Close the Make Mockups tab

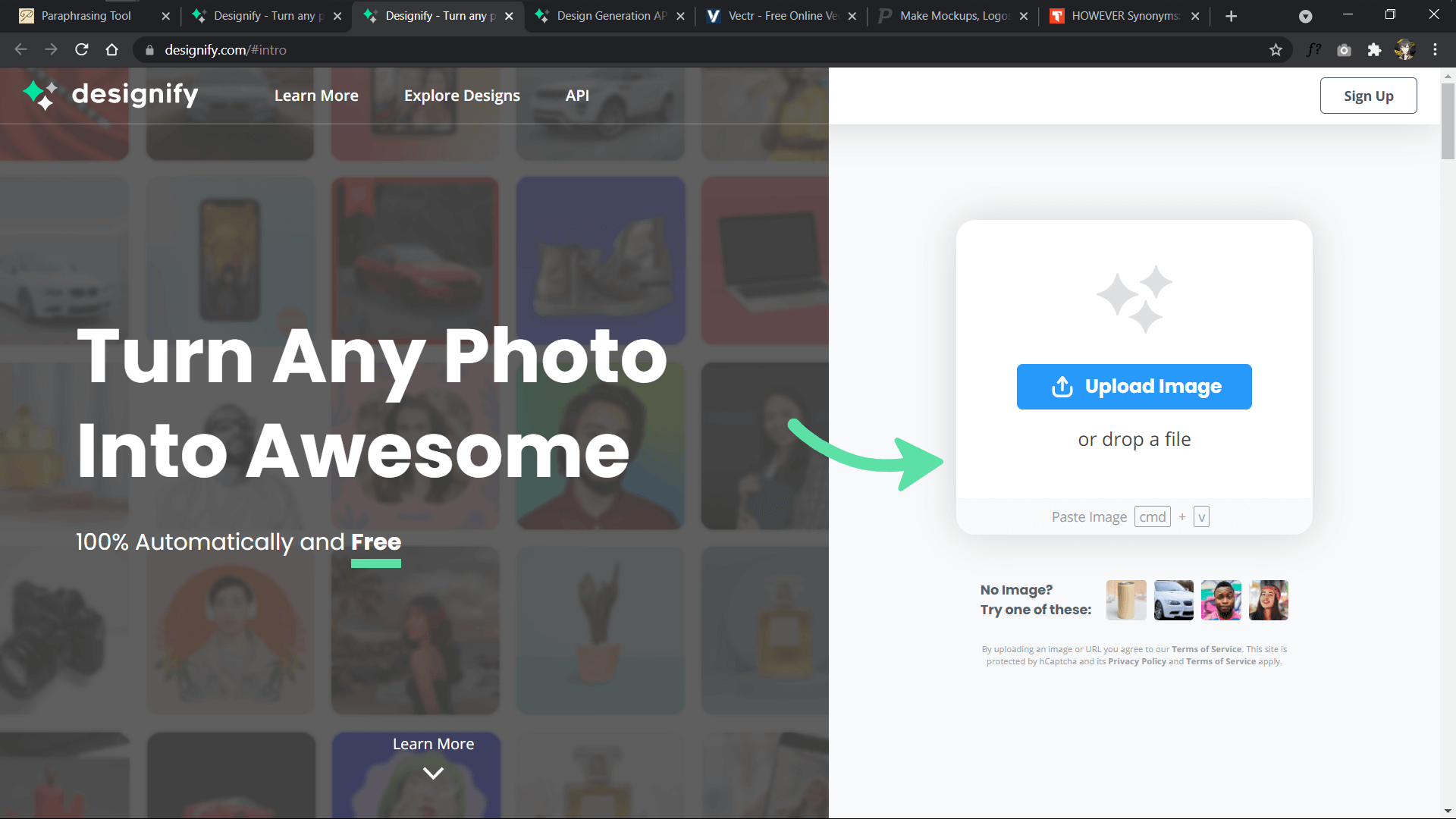click(1023, 16)
